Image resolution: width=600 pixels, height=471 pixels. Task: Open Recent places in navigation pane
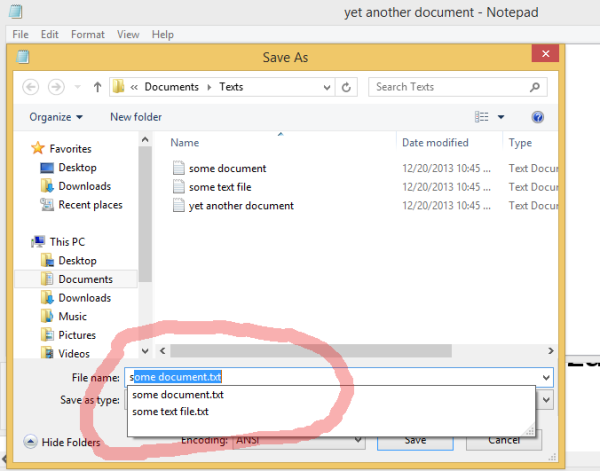click(x=90, y=205)
